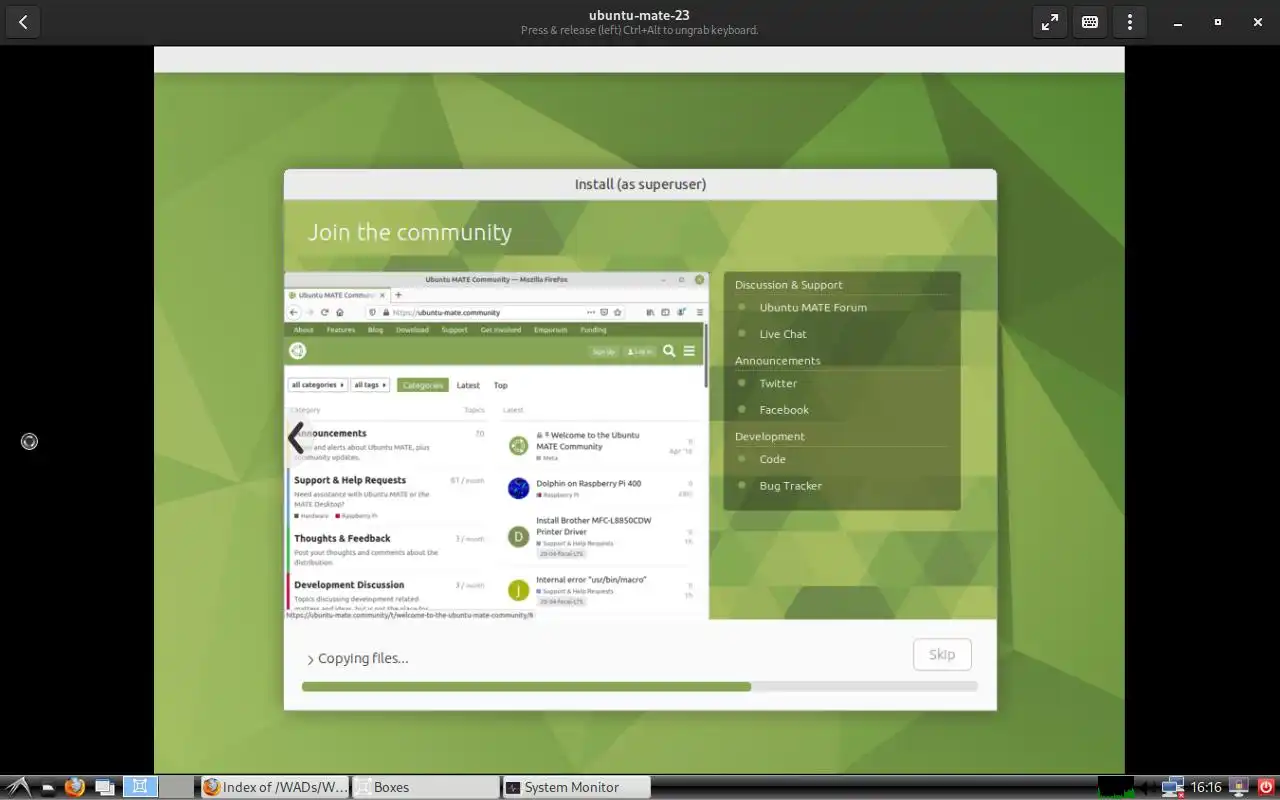Go back using the Boxes back arrow
Viewport: 1280px width, 800px height.
pos(22,22)
